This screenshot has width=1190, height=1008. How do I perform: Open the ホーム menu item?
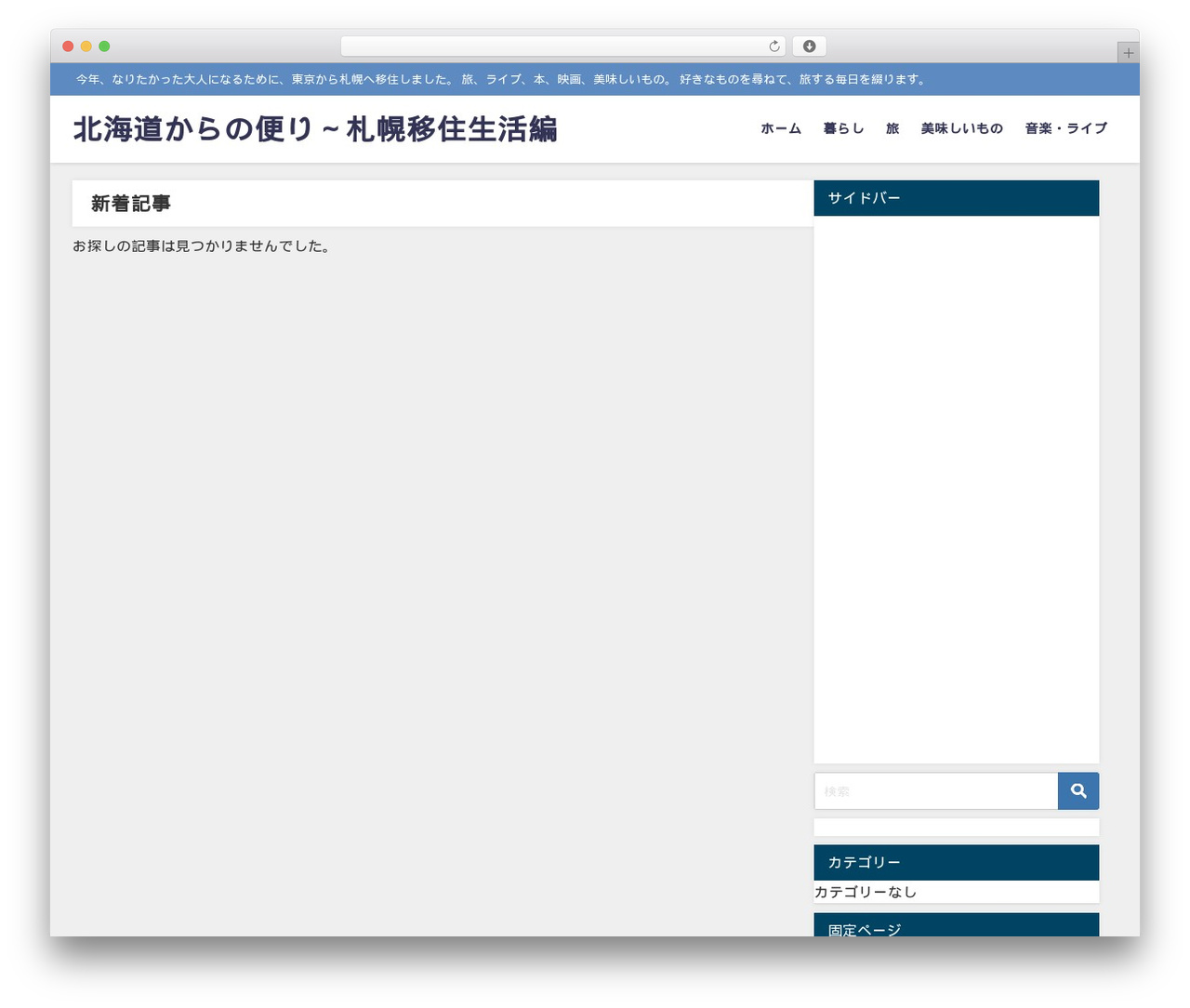(x=781, y=128)
